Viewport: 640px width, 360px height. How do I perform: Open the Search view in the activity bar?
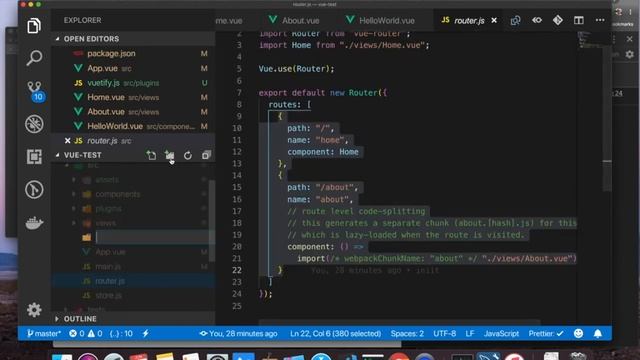34,58
